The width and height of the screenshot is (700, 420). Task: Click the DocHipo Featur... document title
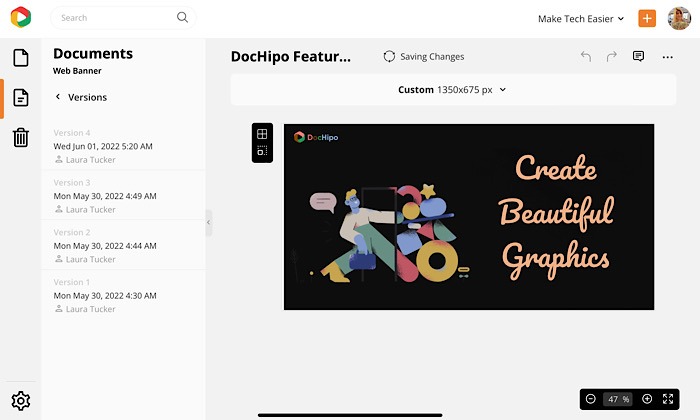(291, 57)
